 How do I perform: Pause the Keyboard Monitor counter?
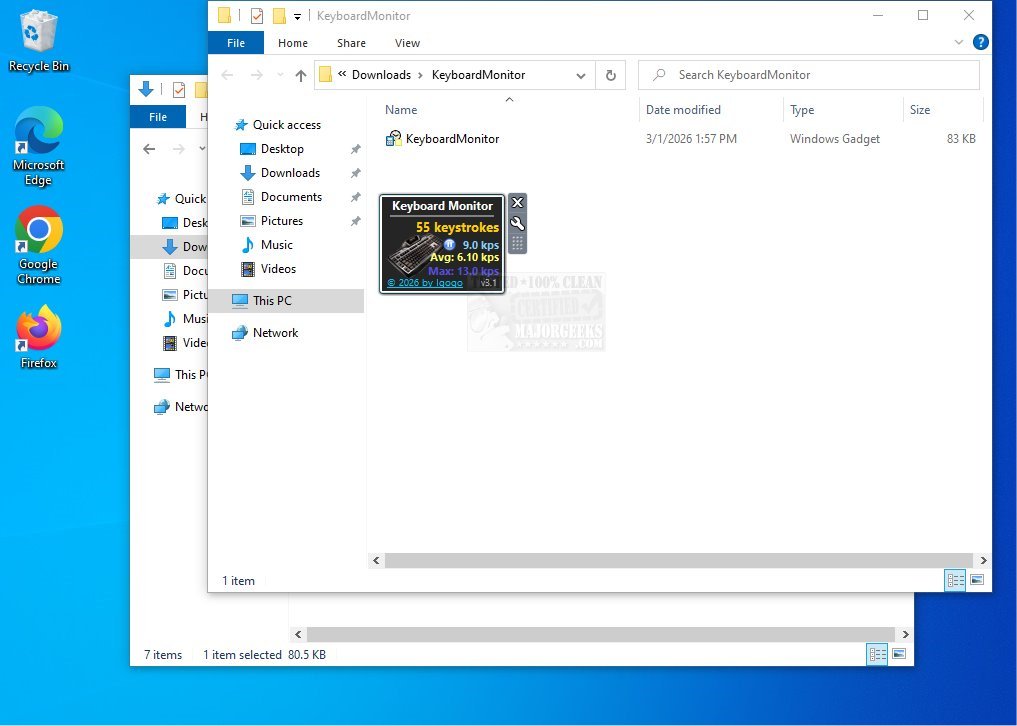[450, 244]
